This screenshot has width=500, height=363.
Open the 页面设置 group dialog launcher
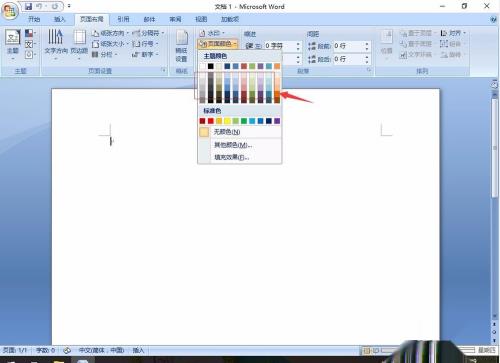[163, 70]
